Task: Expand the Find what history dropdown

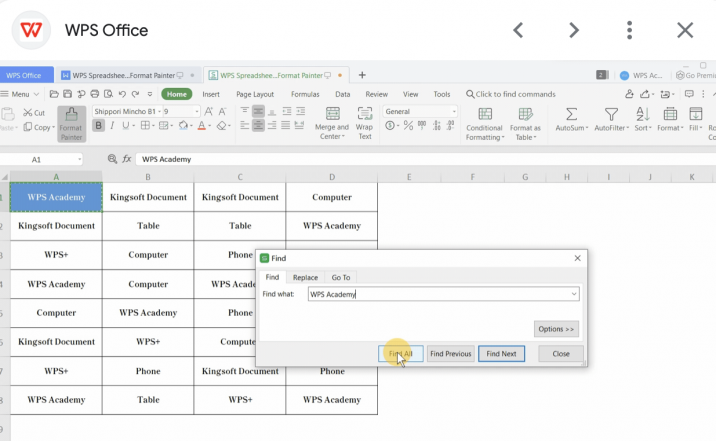Action: (x=574, y=294)
